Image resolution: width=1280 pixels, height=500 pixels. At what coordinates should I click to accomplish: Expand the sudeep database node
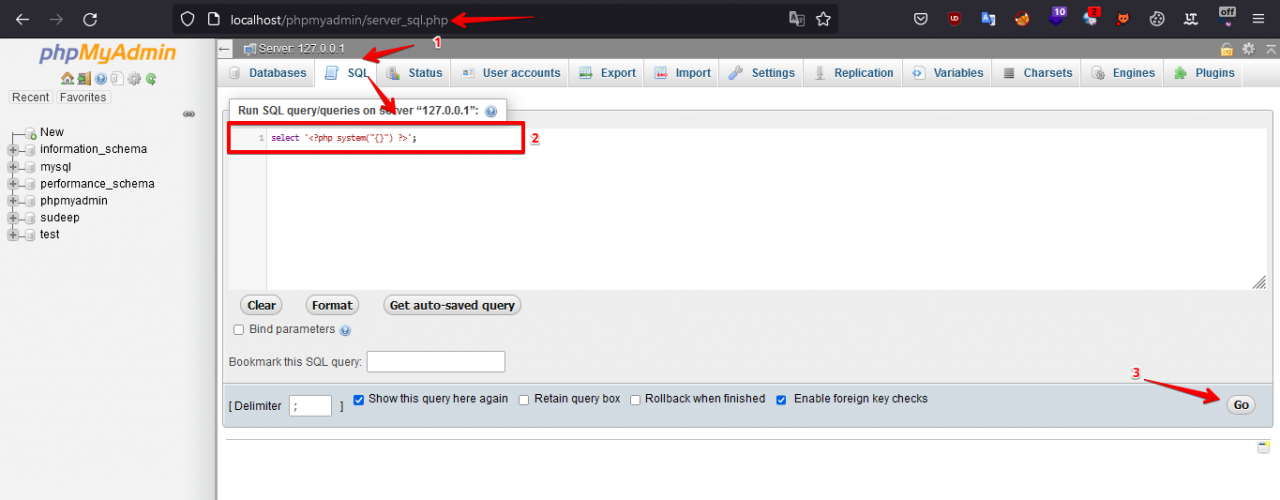[13, 218]
